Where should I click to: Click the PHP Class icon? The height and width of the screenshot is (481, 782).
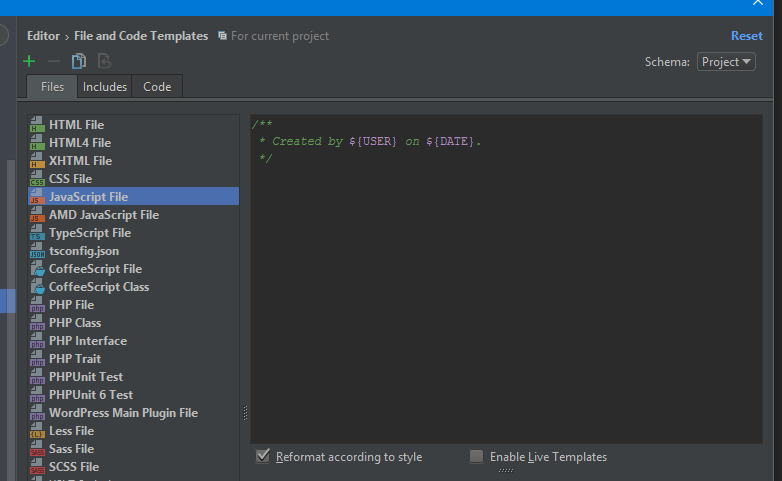pyautogui.click(x=37, y=322)
